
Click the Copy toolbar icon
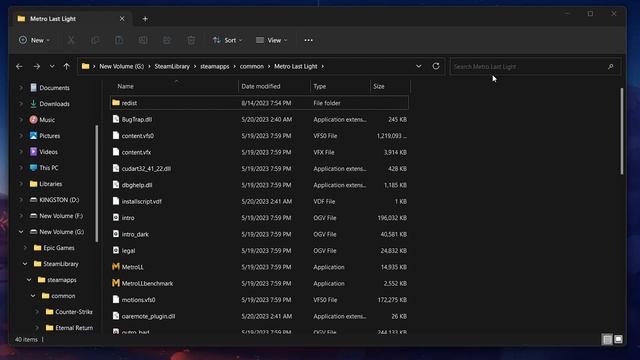click(x=95, y=40)
